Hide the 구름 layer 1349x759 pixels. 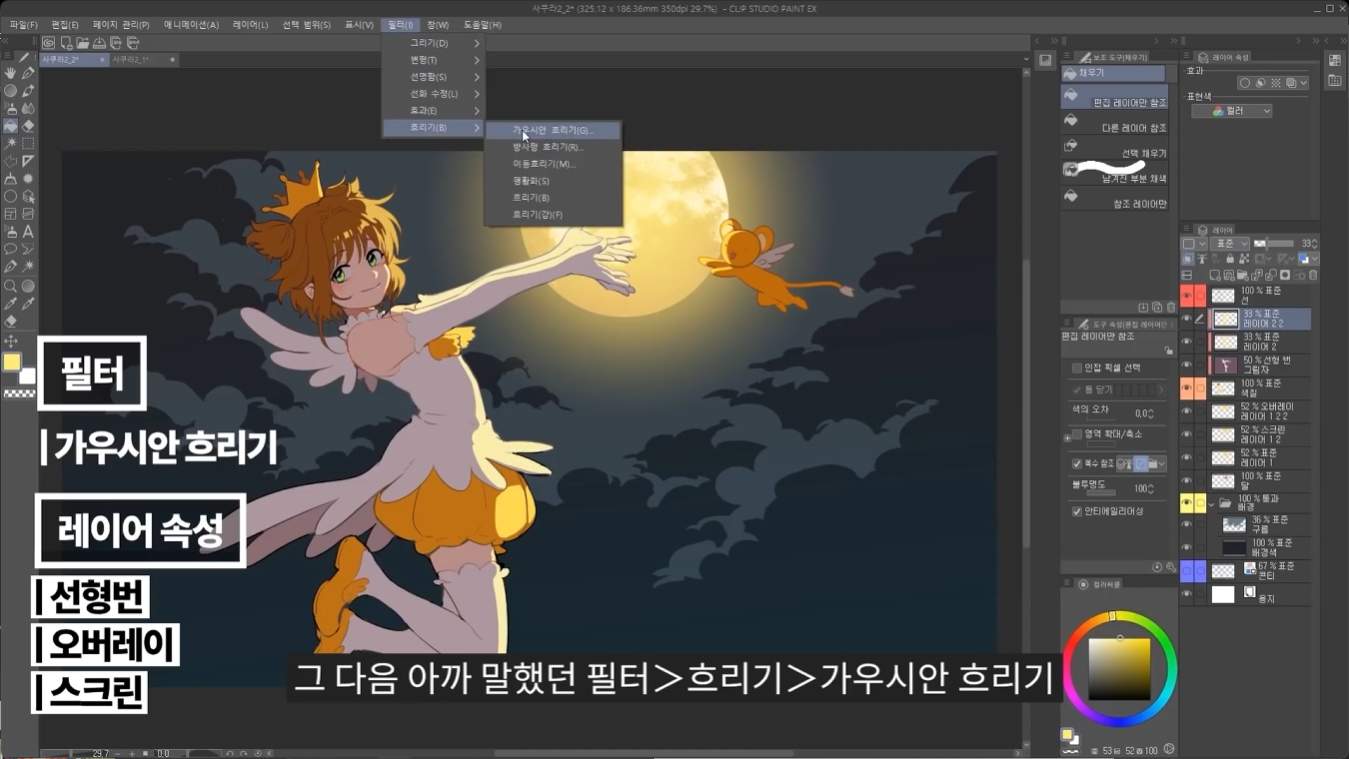[x=1186, y=525]
